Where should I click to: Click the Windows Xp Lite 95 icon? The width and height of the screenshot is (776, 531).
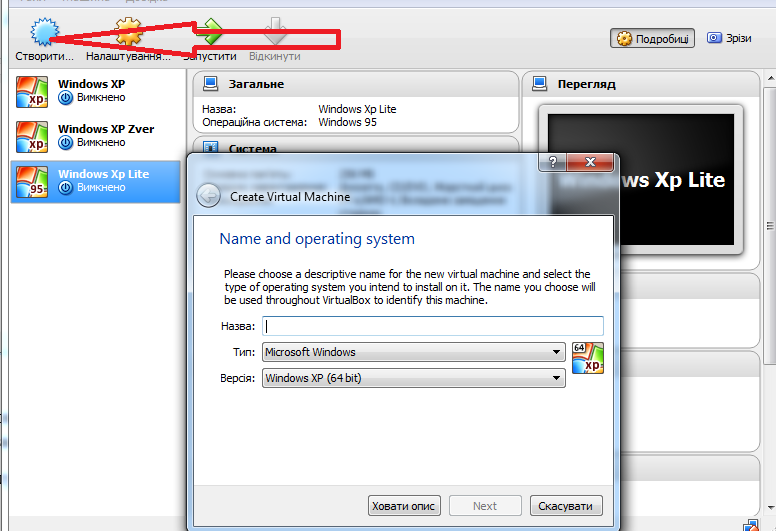pos(32,182)
